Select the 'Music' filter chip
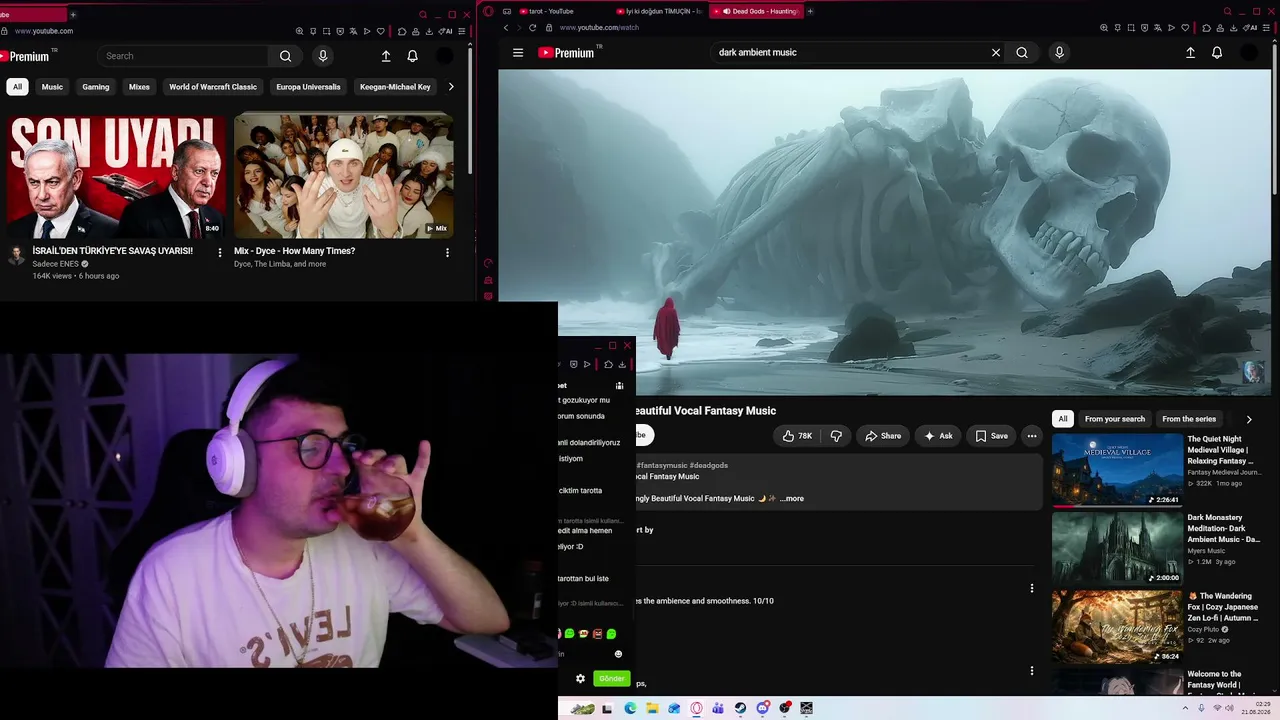The width and height of the screenshot is (1280, 720). [x=52, y=87]
